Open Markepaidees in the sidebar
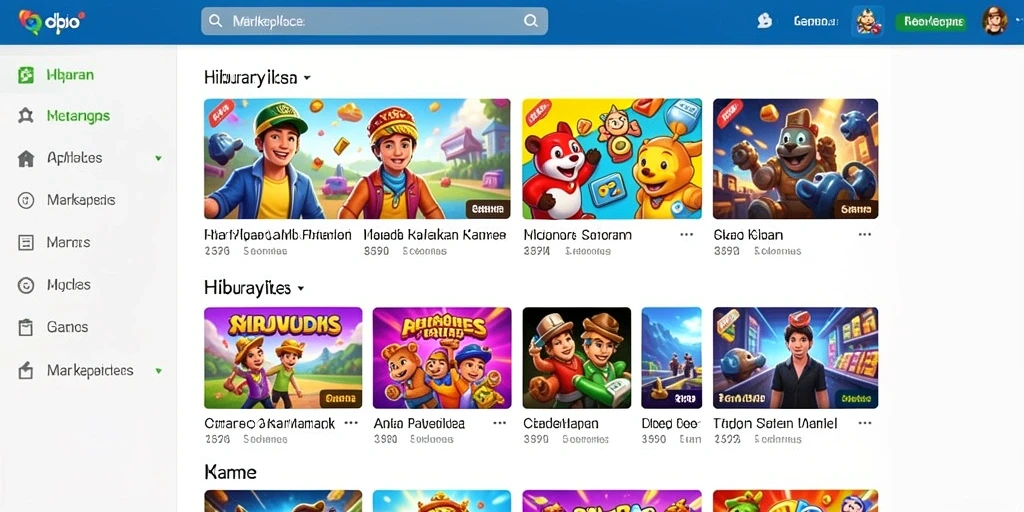1024x512 pixels. pyautogui.click(x=89, y=370)
